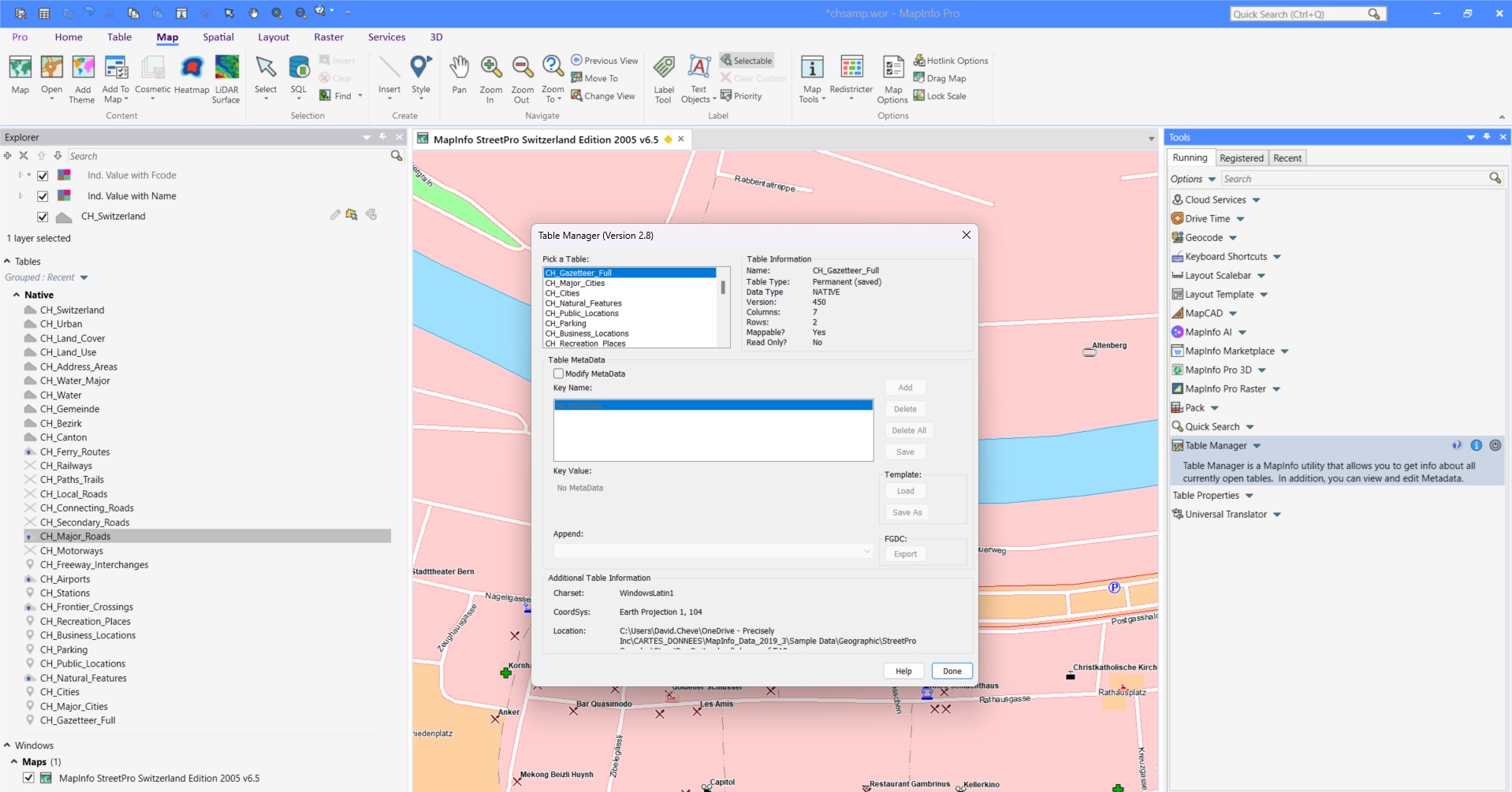Open the Label Tool

coord(664,79)
